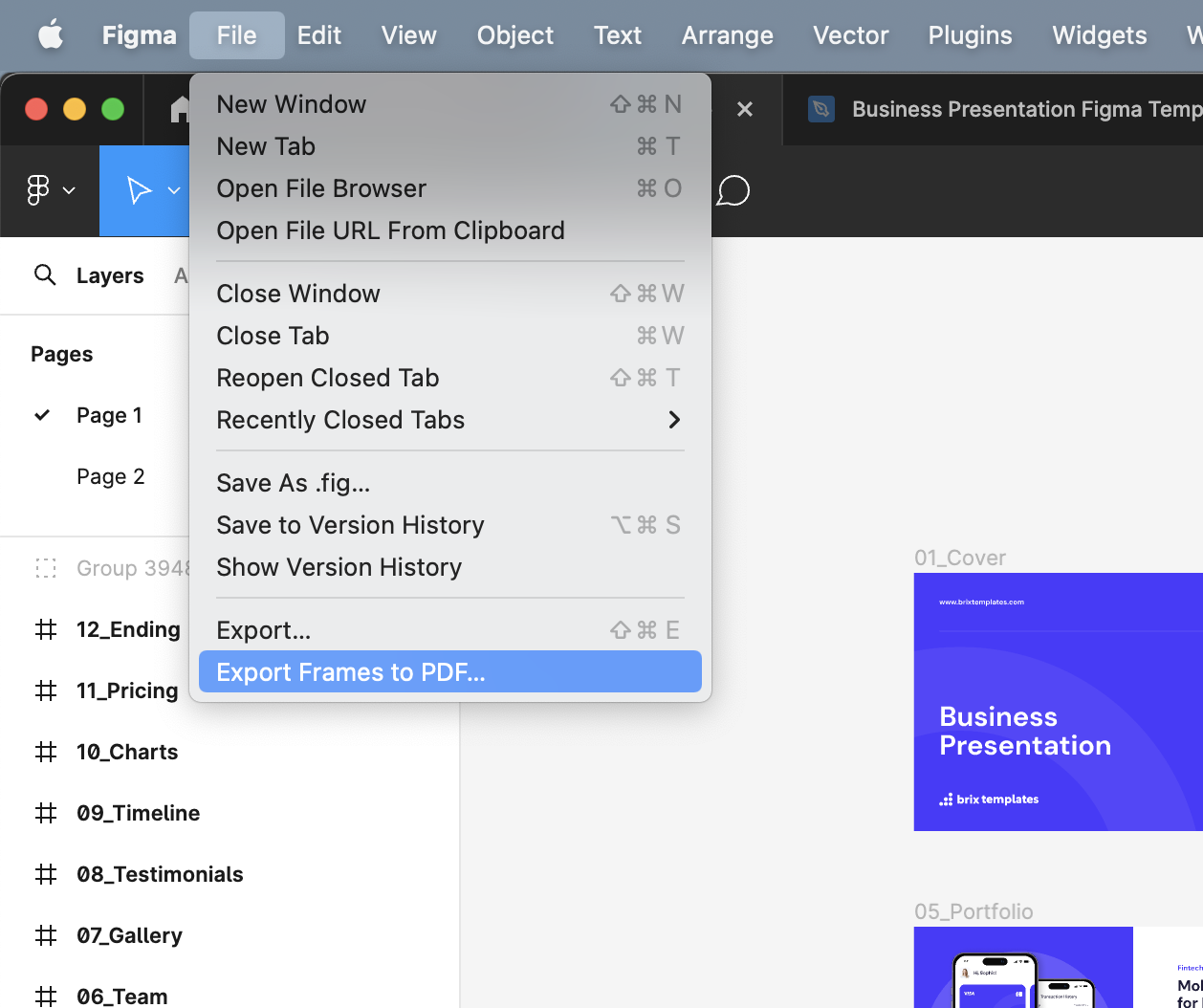Open the Arrange menu
Image resolution: width=1203 pixels, height=1008 pixels.
tap(728, 35)
